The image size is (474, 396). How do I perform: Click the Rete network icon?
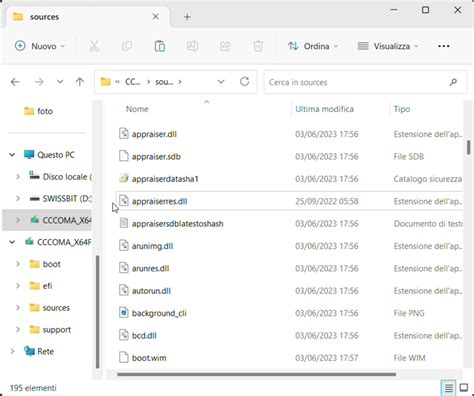click(x=29, y=351)
